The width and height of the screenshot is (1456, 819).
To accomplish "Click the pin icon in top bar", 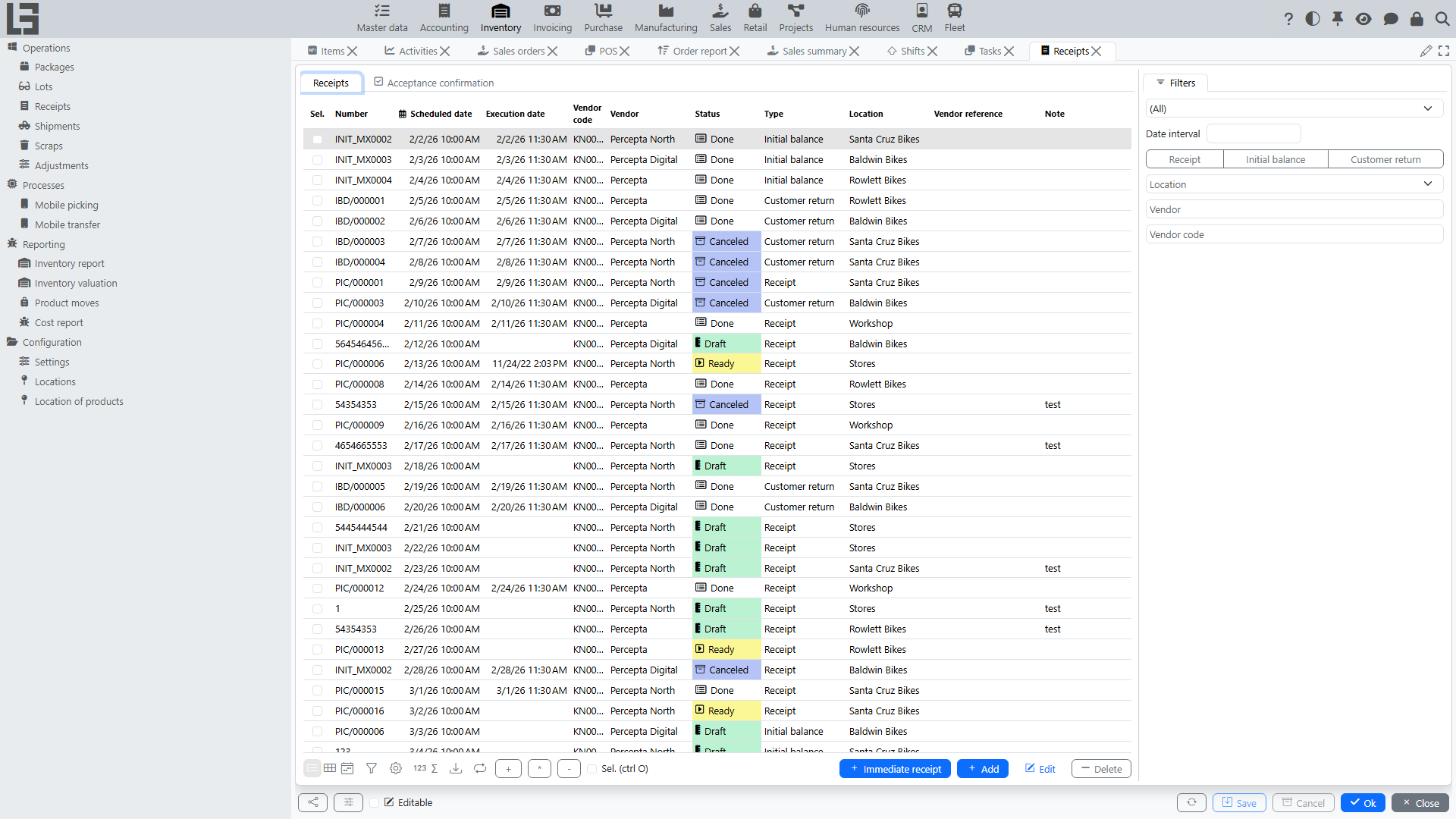I will coord(1338,19).
